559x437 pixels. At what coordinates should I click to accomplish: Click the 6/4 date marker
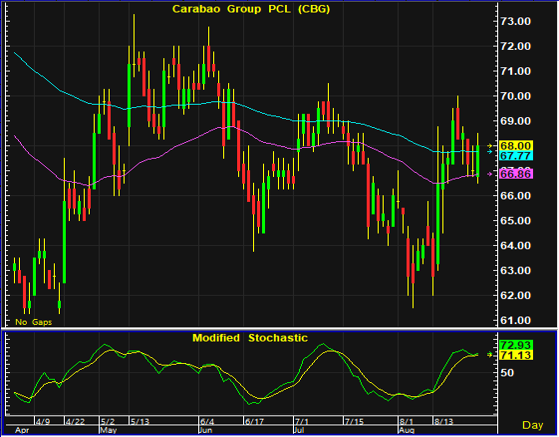pyautogui.click(x=207, y=421)
